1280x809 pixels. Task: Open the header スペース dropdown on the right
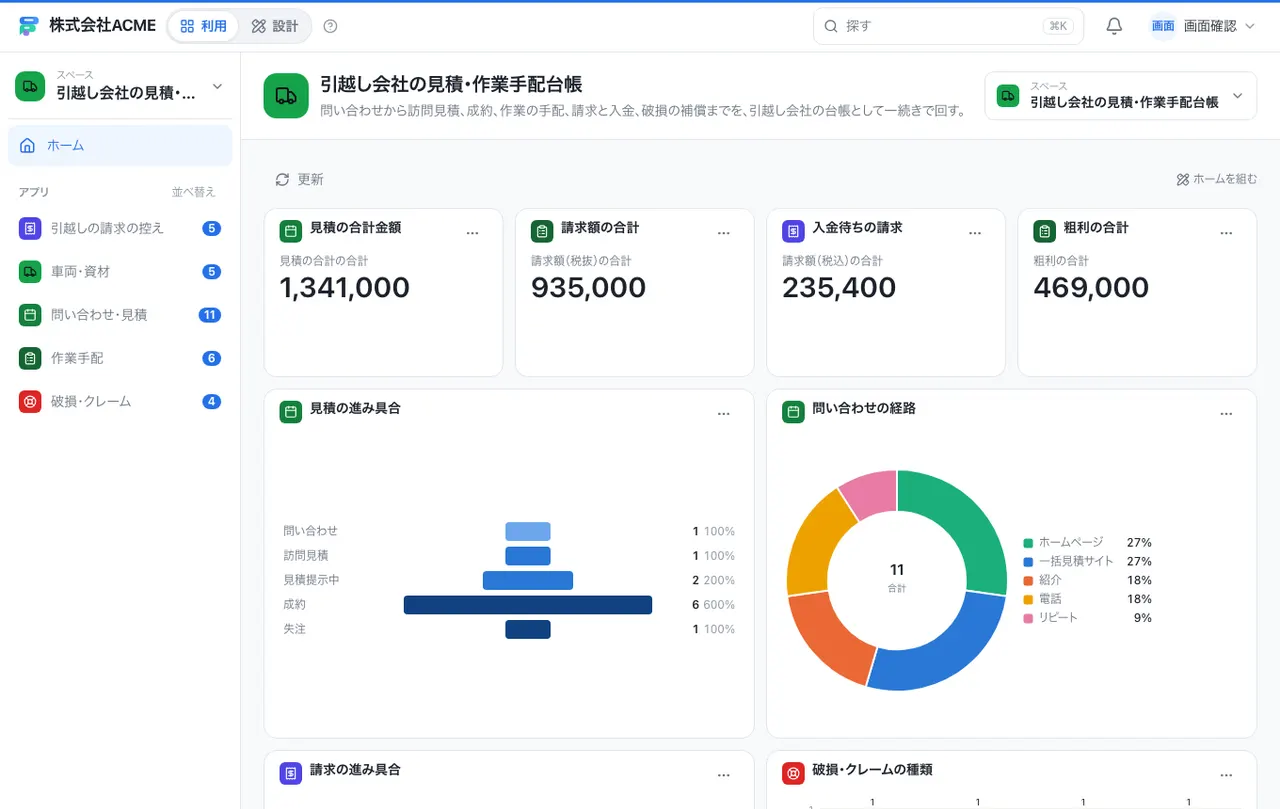click(x=1120, y=95)
